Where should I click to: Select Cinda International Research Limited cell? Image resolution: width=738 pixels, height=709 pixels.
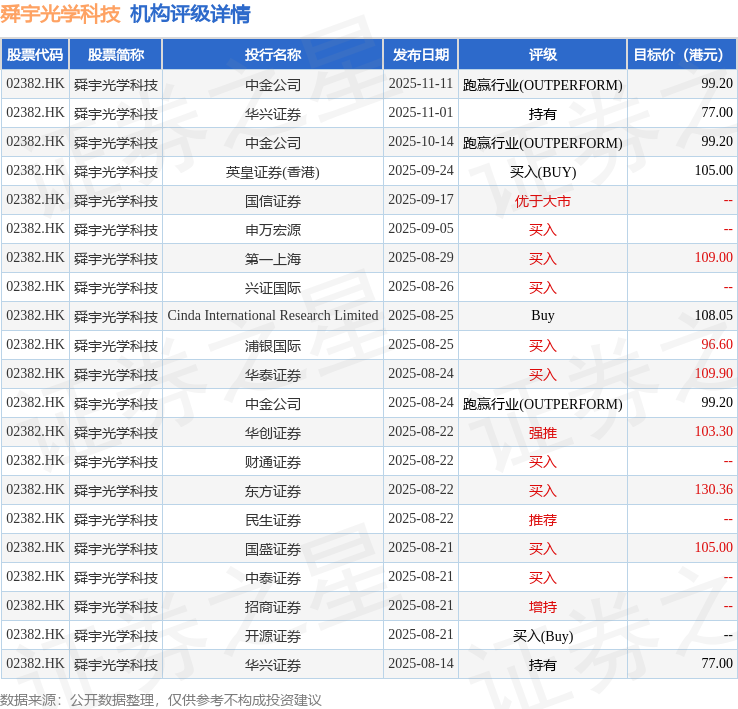point(273,315)
